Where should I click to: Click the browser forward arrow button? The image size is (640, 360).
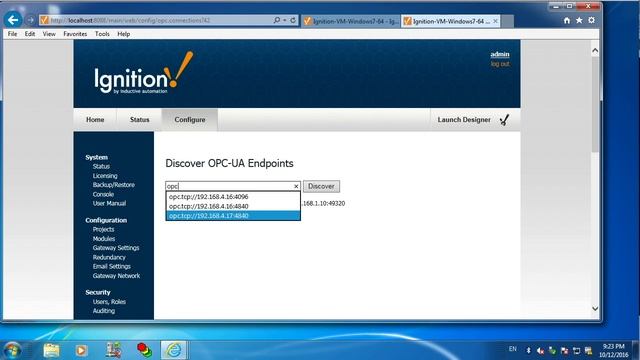coord(30,20)
